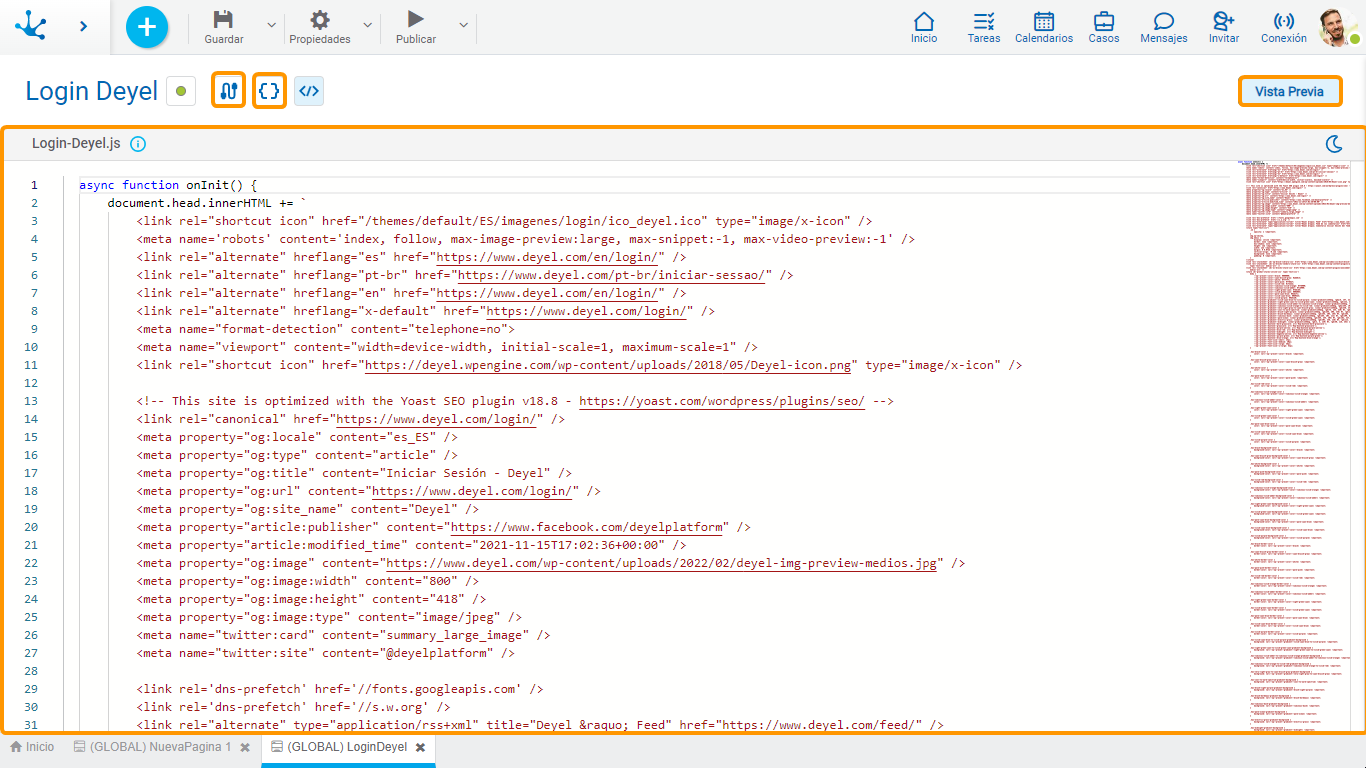Switch to the Inicio bottom tab
This screenshot has width=1366, height=768.
click(x=32, y=747)
